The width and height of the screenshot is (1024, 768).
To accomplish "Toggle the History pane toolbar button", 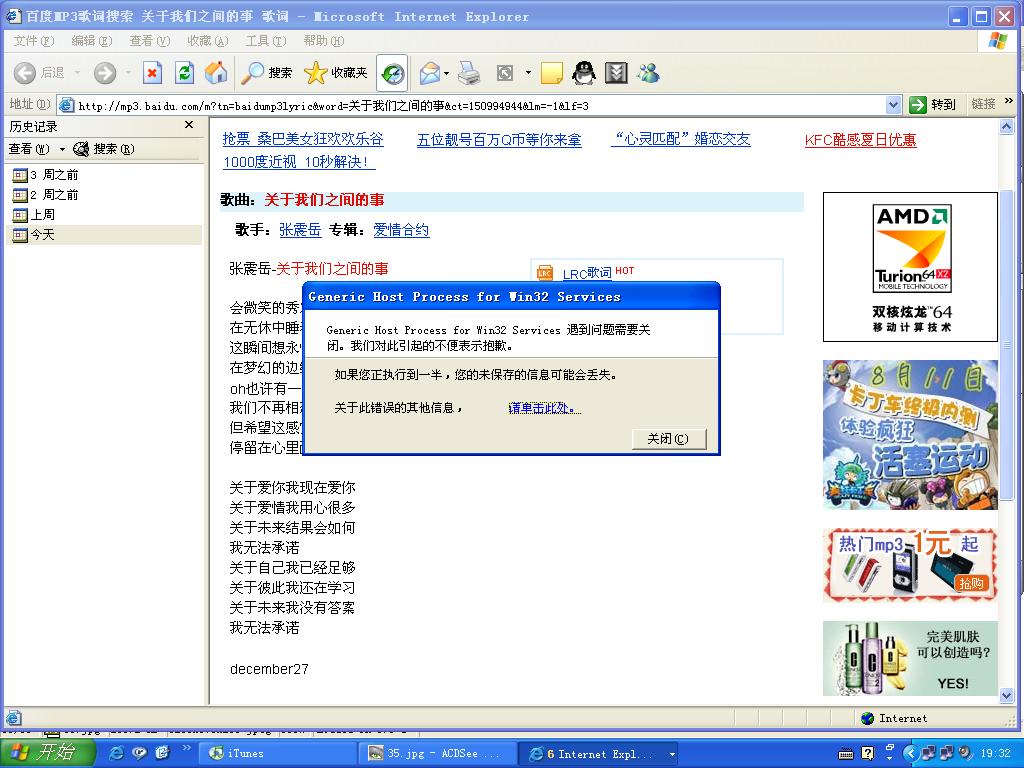I will pyautogui.click(x=392, y=73).
